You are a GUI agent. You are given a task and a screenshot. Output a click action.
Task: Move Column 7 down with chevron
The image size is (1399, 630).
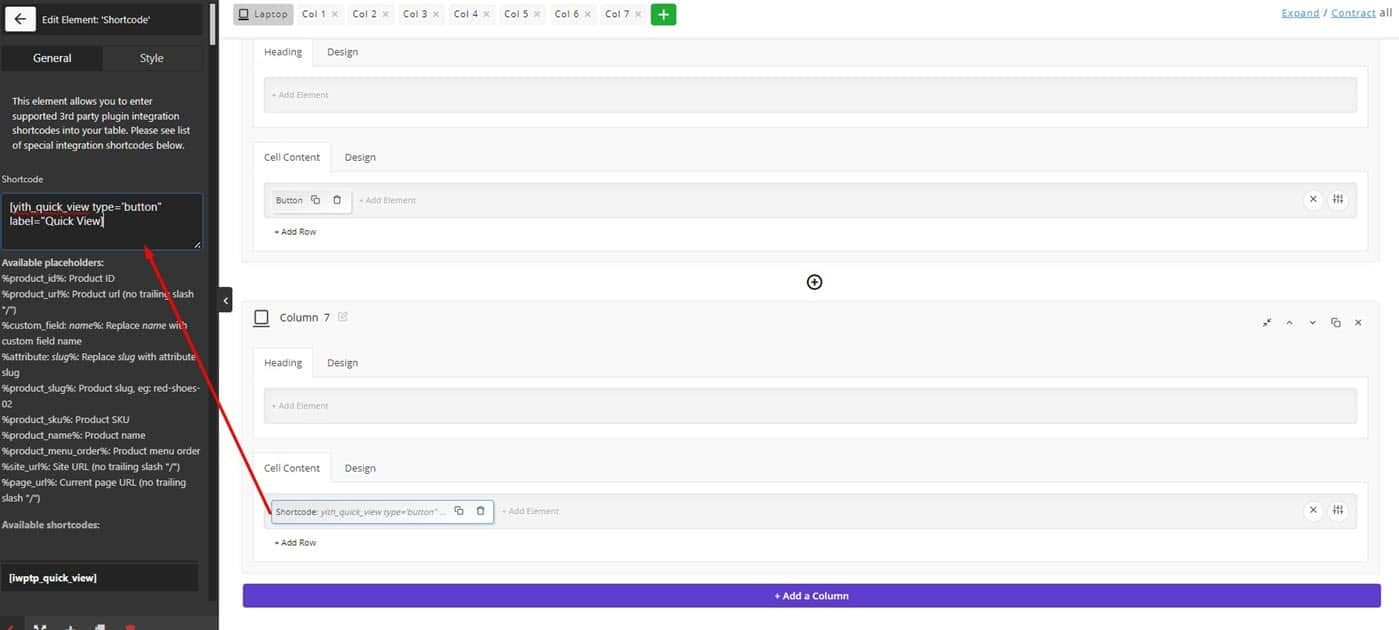1312,323
